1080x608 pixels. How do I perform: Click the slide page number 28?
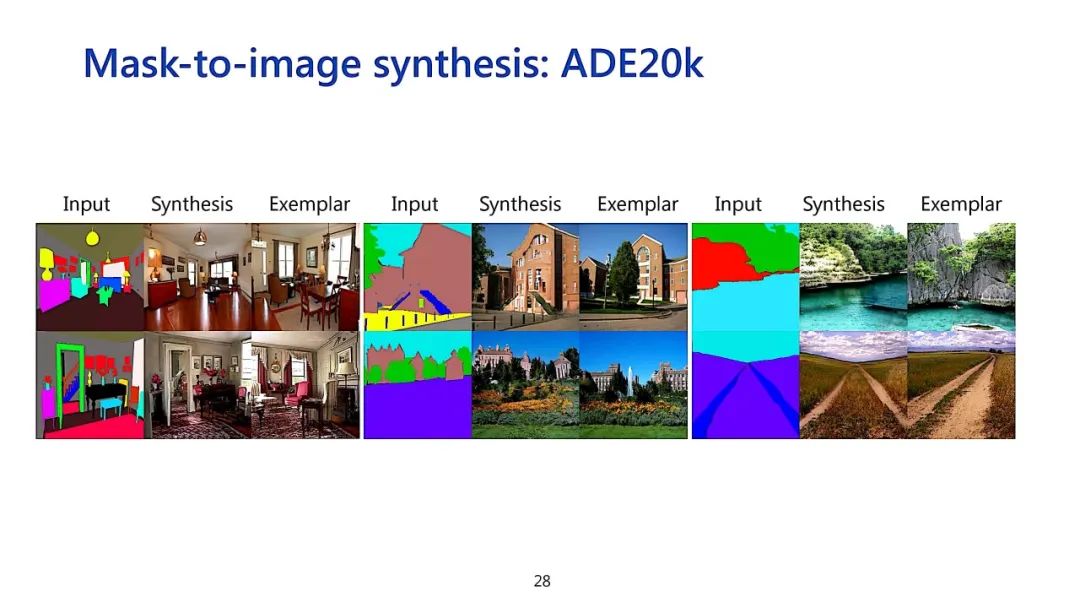pos(542,581)
